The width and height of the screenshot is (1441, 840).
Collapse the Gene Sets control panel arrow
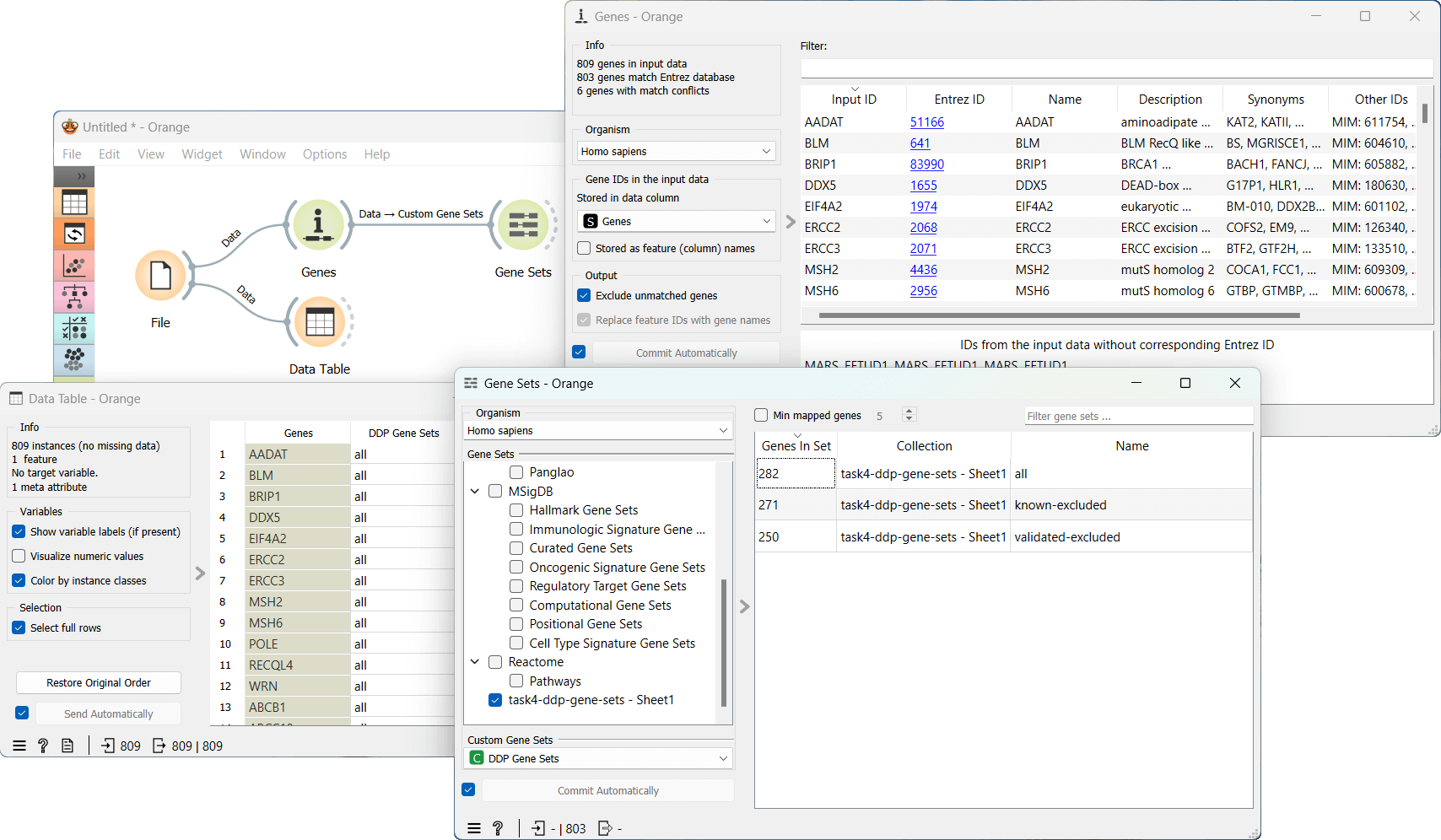click(744, 606)
